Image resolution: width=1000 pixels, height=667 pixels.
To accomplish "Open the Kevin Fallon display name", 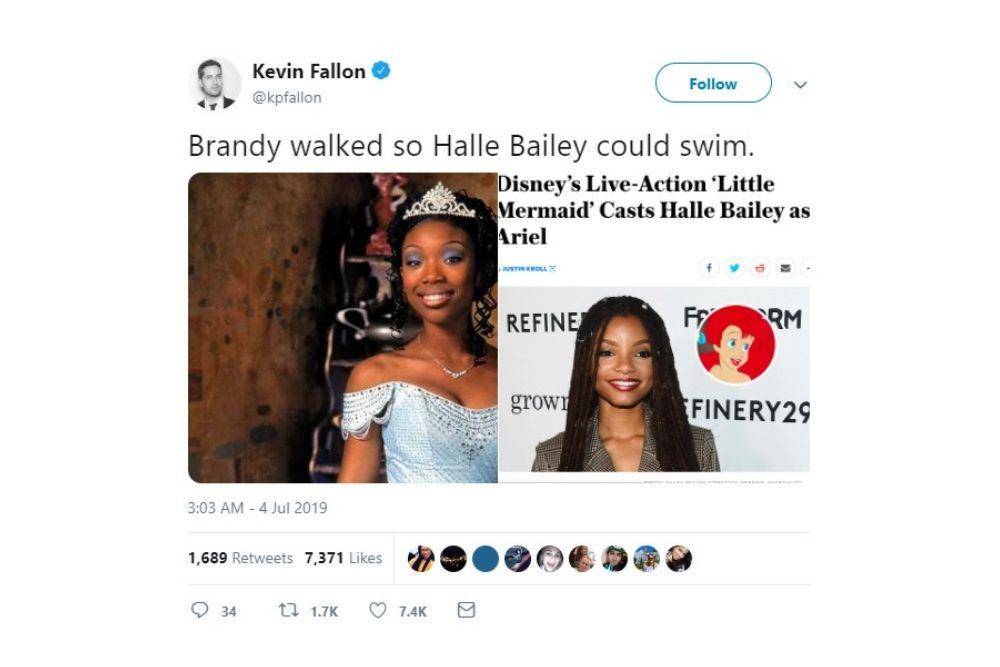I will pyautogui.click(x=309, y=71).
